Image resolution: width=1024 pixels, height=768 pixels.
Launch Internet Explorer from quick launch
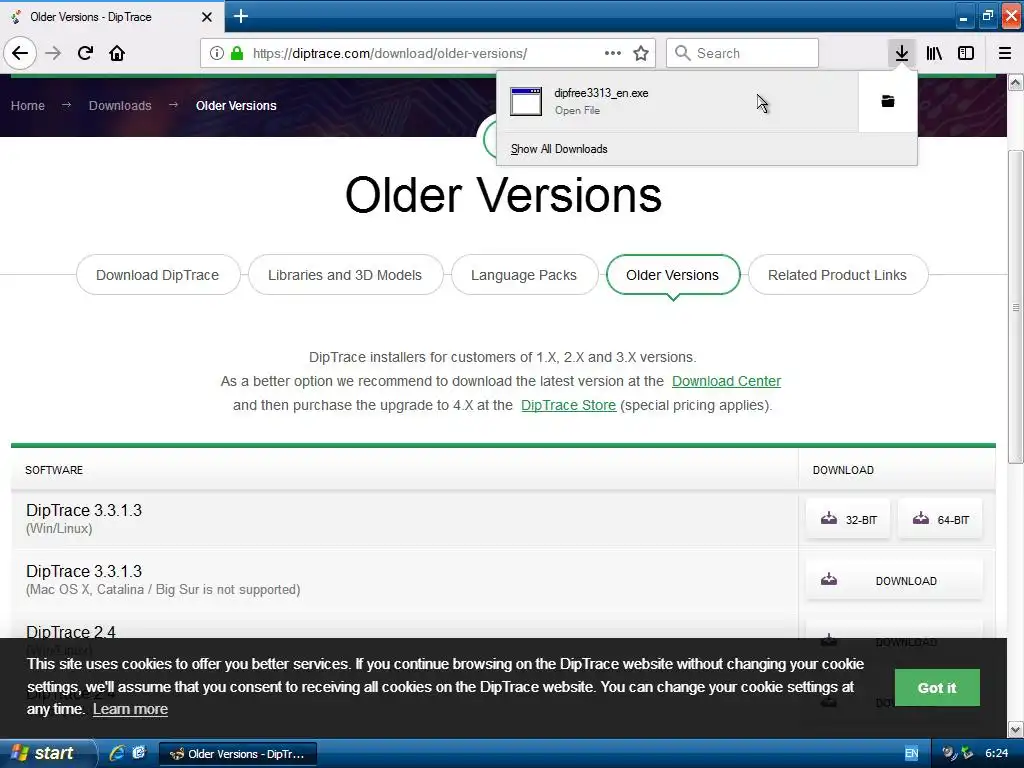click(x=117, y=754)
